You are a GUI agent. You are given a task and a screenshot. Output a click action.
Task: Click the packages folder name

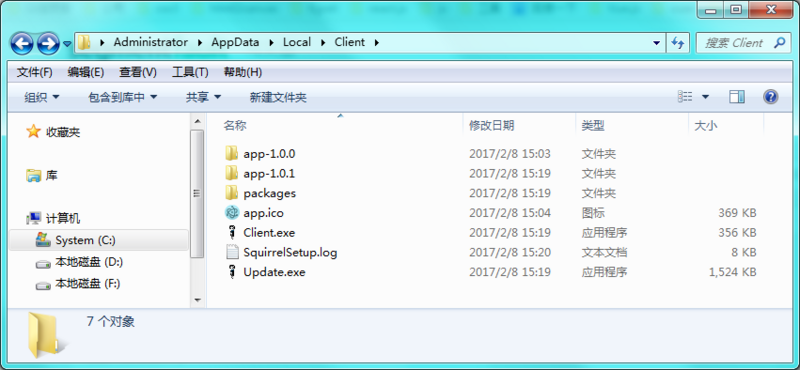[x=269, y=193]
